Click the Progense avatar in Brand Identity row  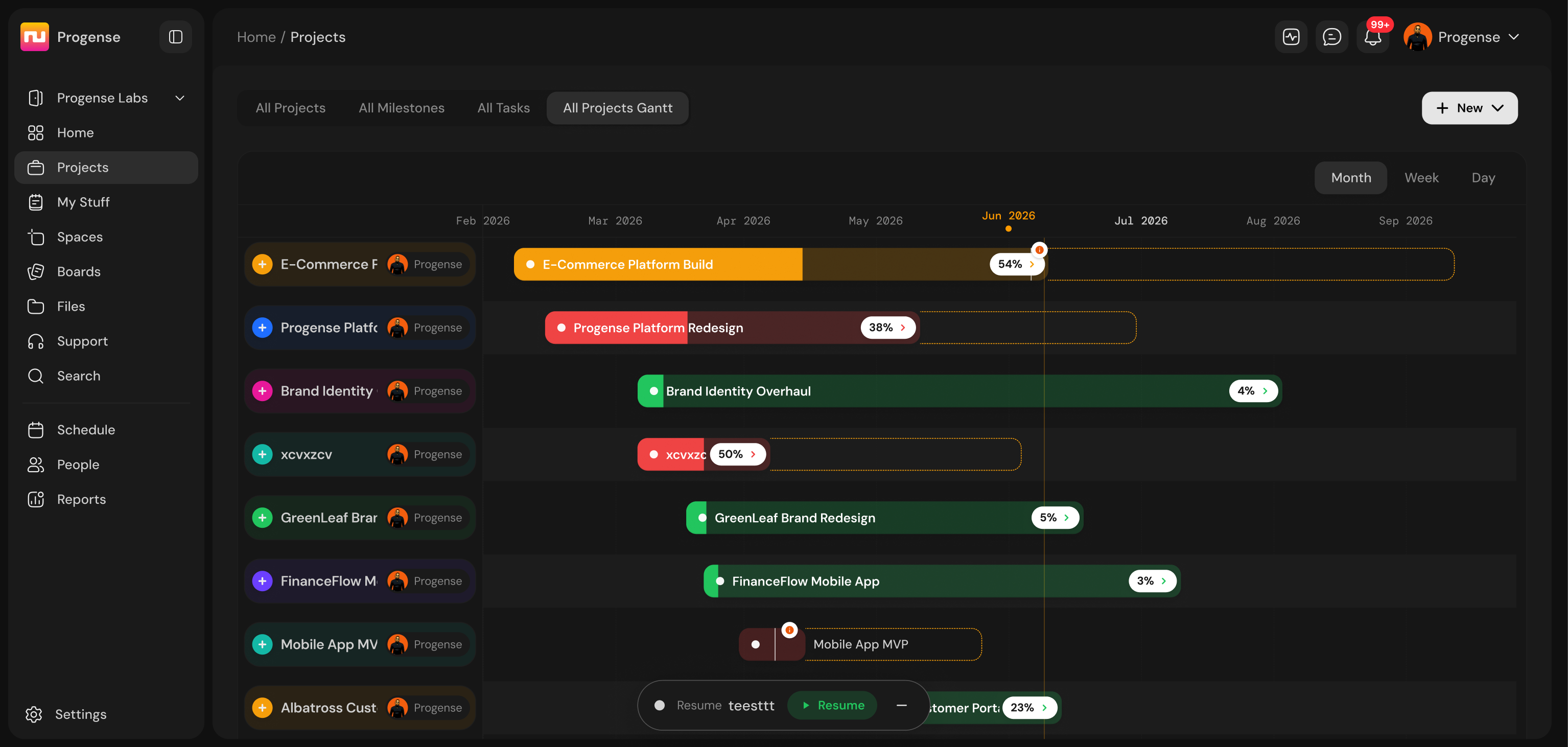coord(397,391)
